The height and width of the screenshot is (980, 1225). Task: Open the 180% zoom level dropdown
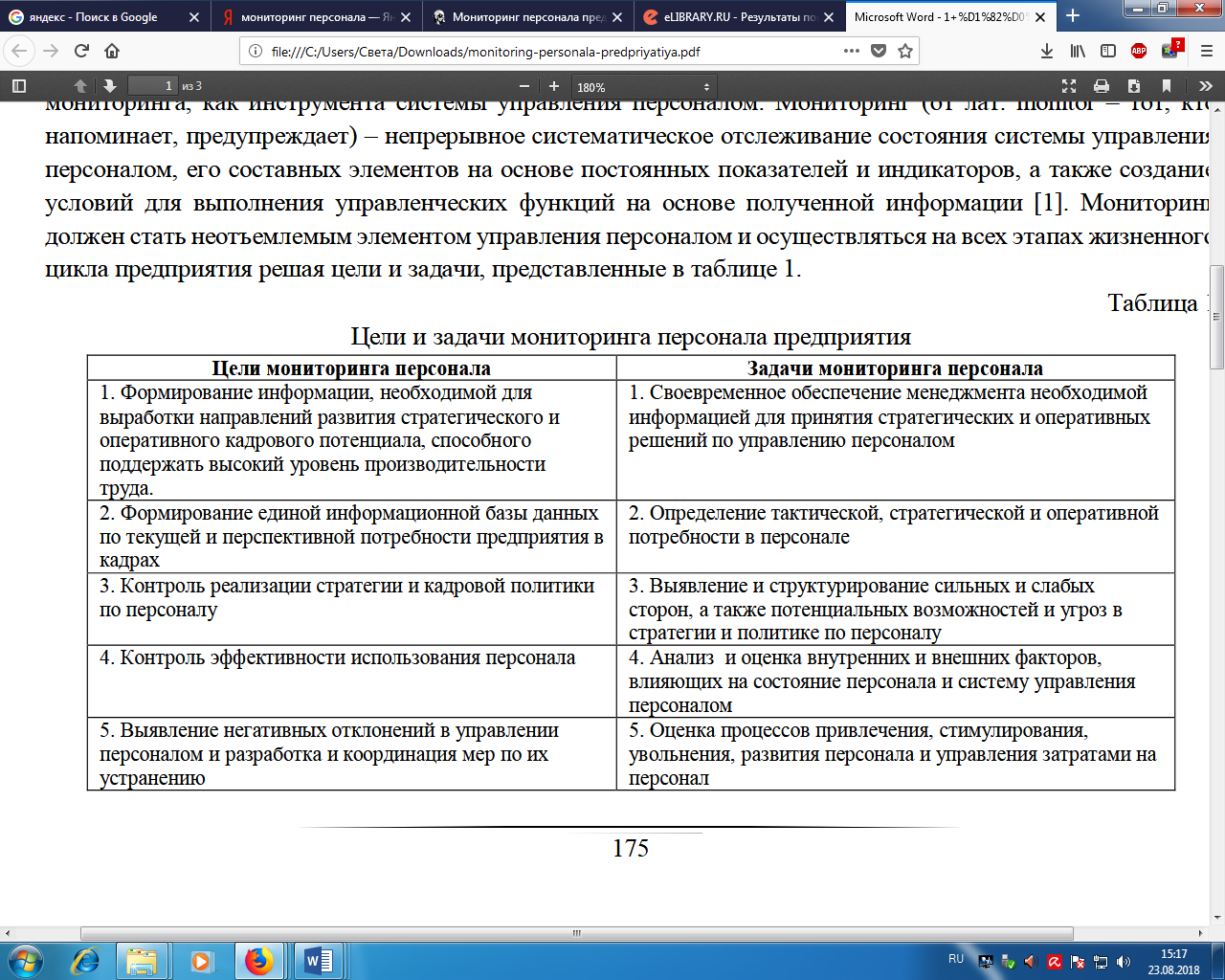(644, 87)
